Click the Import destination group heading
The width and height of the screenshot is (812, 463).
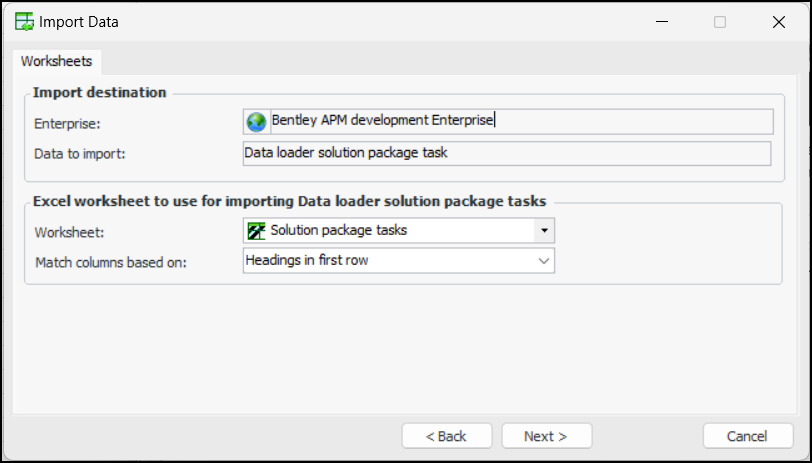[99, 92]
